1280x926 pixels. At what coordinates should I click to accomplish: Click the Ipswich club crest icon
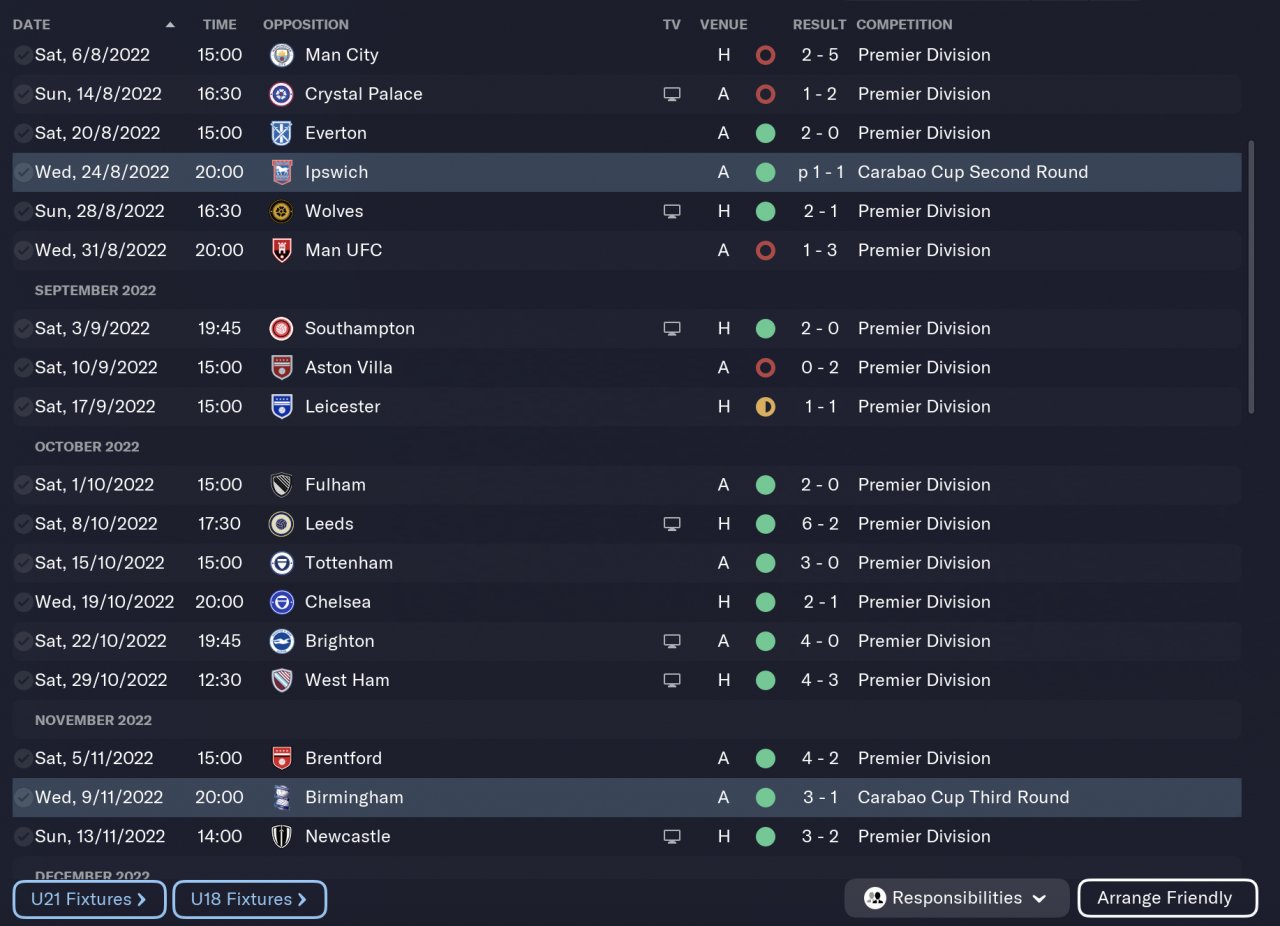(282, 172)
